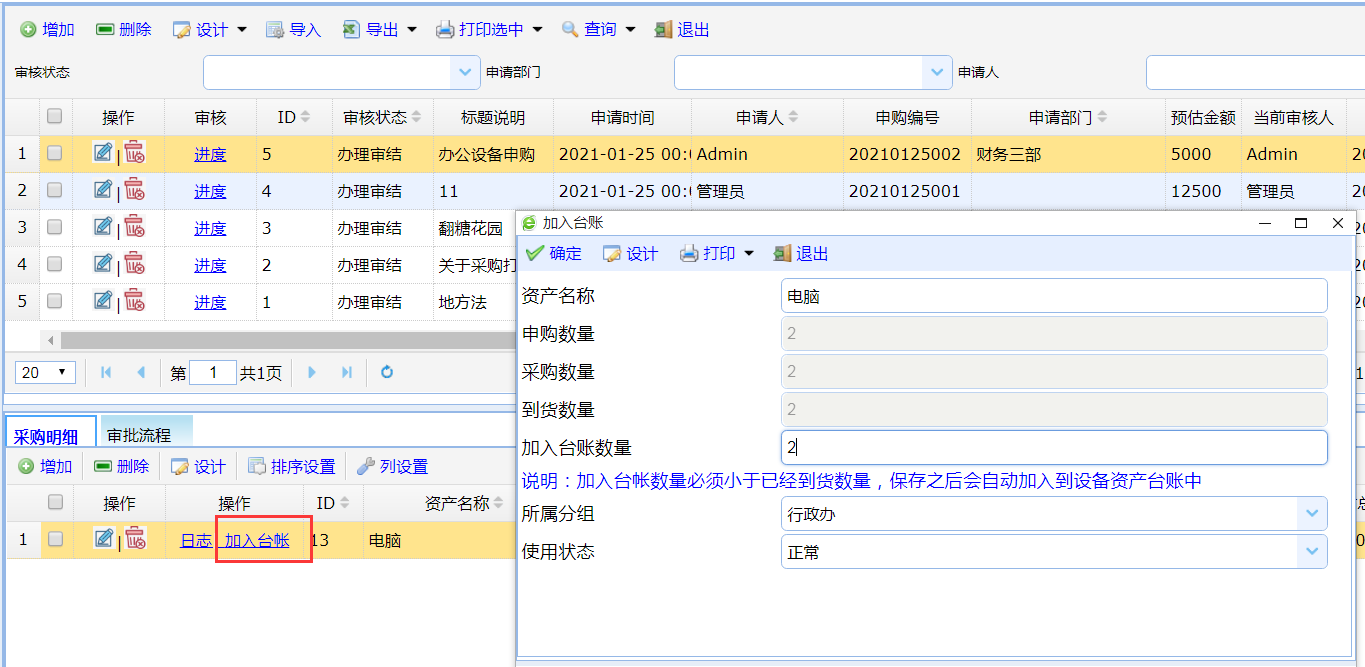
Task: Switch to the 审批流程 tab
Action: 140,435
